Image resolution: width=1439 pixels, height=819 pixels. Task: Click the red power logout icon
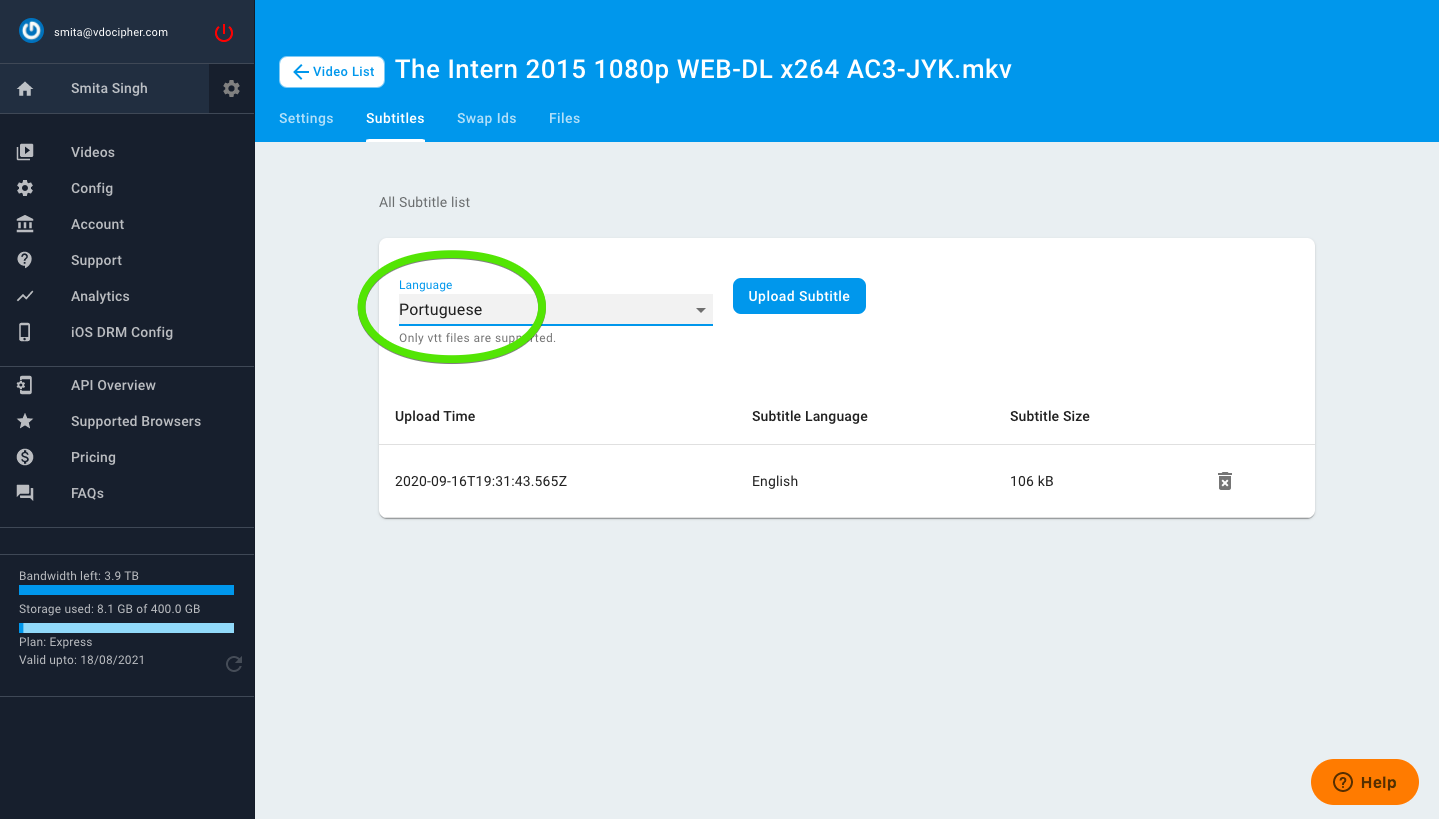[224, 33]
